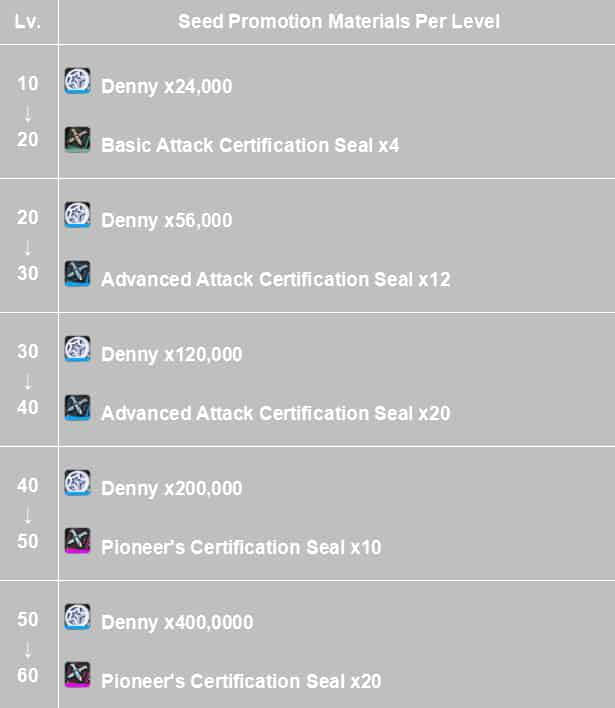Select the Denny x400,0000 text
This screenshot has width=615, height=708.
tap(177, 623)
